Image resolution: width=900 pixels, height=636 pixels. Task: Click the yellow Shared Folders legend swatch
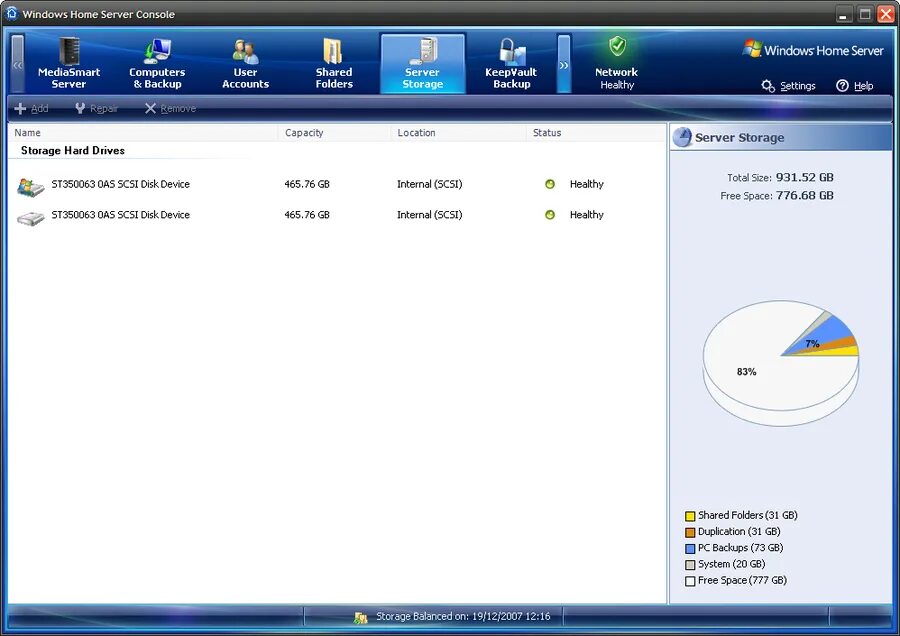[x=690, y=516]
